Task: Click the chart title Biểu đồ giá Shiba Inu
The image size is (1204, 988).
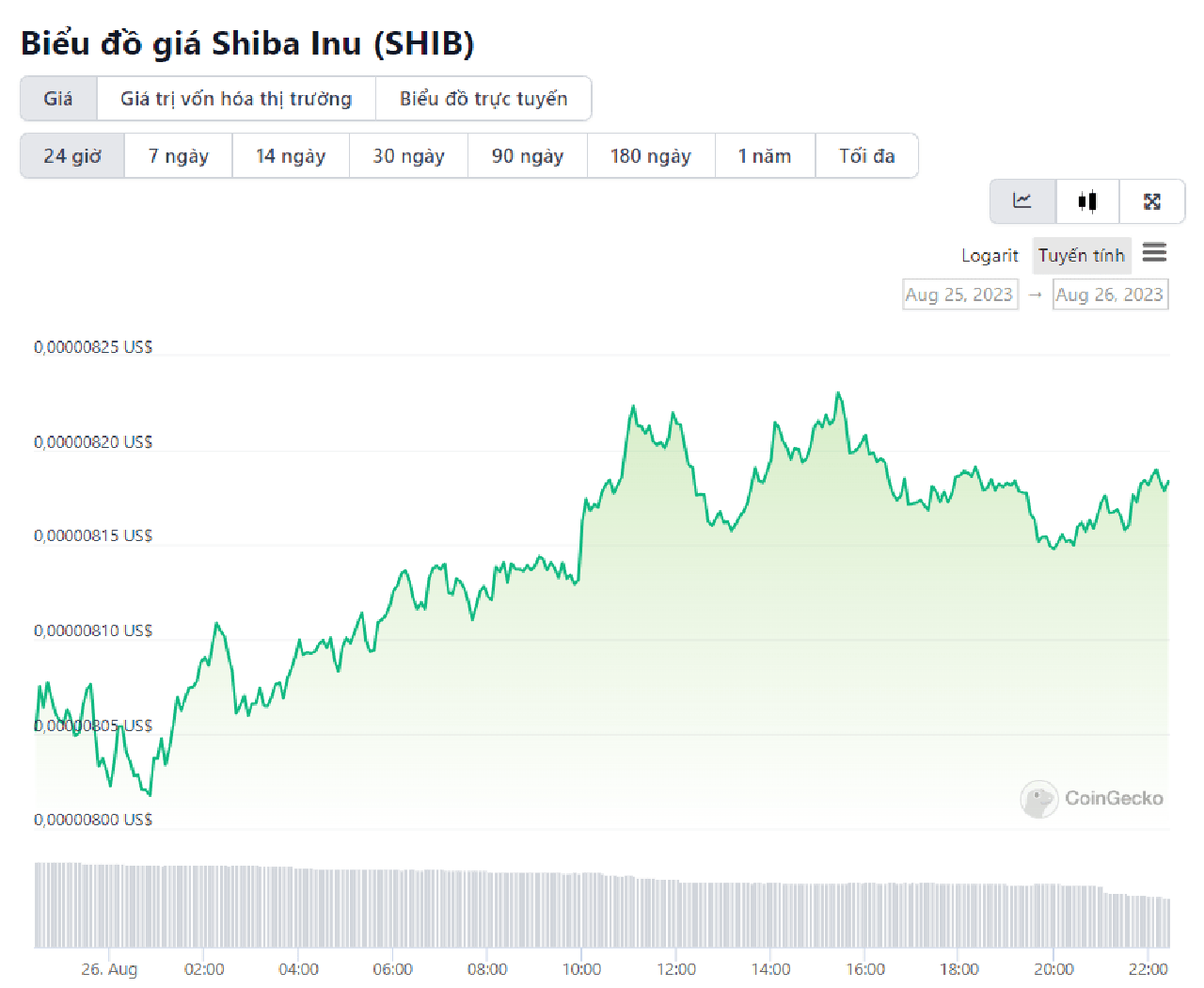Action: click(247, 43)
